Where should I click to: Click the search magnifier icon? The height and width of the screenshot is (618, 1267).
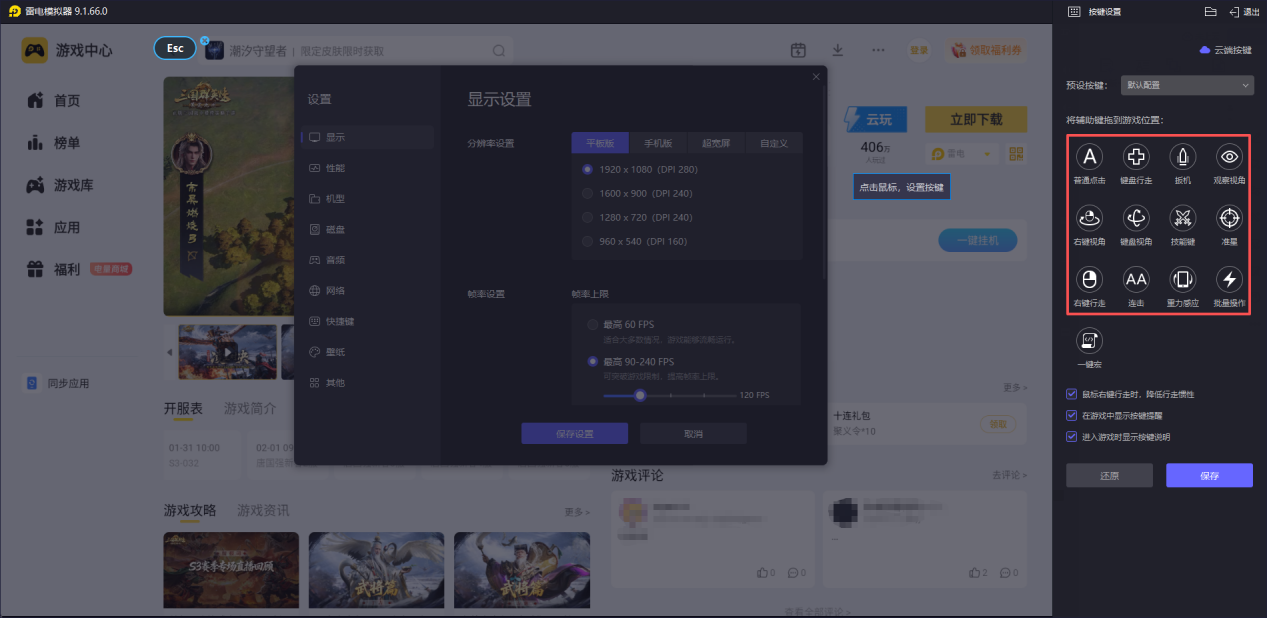click(x=499, y=50)
